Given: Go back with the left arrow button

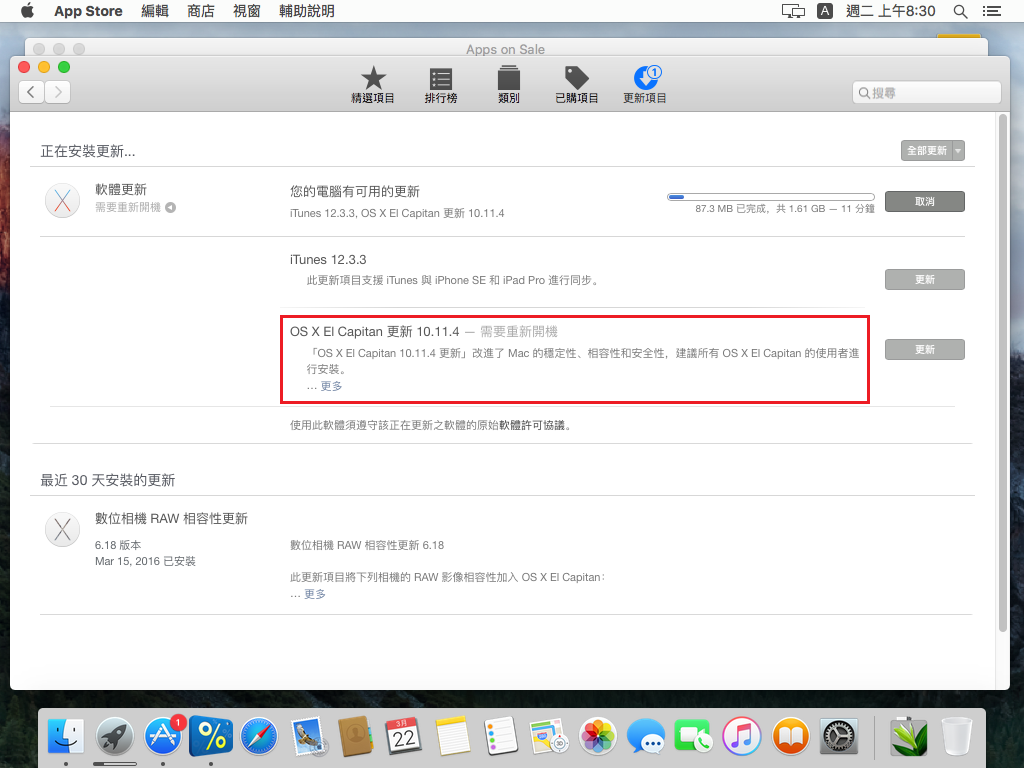Looking at the screenshot, I should pyautogui.click(x=31, y=92).
